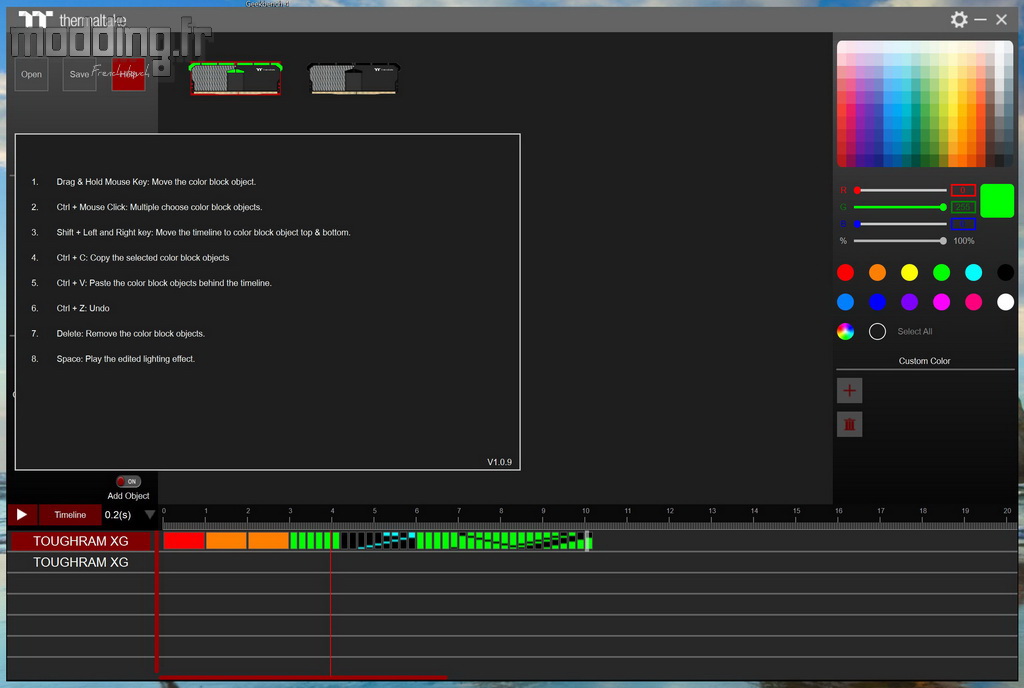Choose the pink preset color dot
This screenshot has height=688, width=1024.
point(973,302)
